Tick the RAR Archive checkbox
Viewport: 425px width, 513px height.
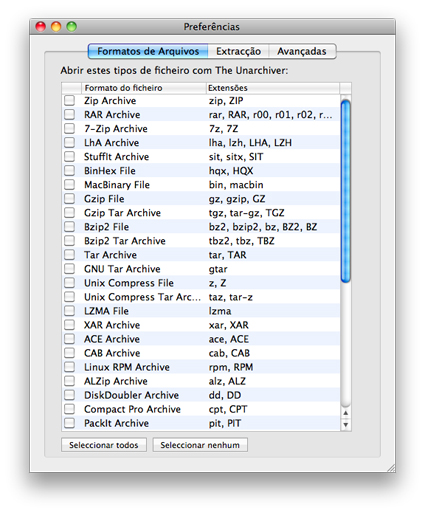69,114
